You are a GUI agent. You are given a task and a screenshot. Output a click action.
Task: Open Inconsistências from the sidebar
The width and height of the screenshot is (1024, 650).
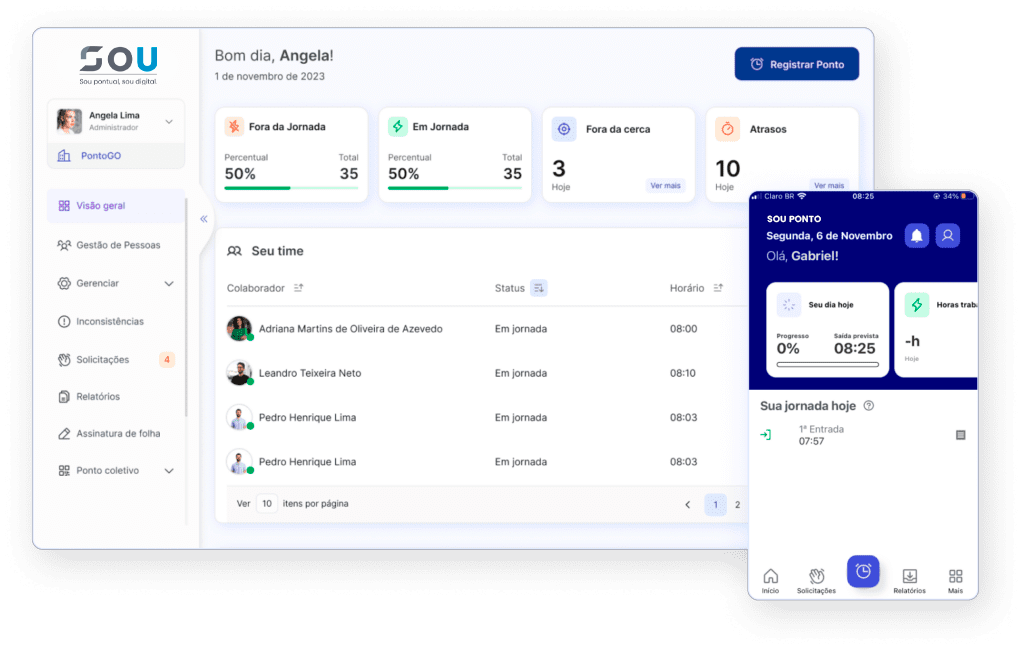pyautogui.click(x=109, y=322)
